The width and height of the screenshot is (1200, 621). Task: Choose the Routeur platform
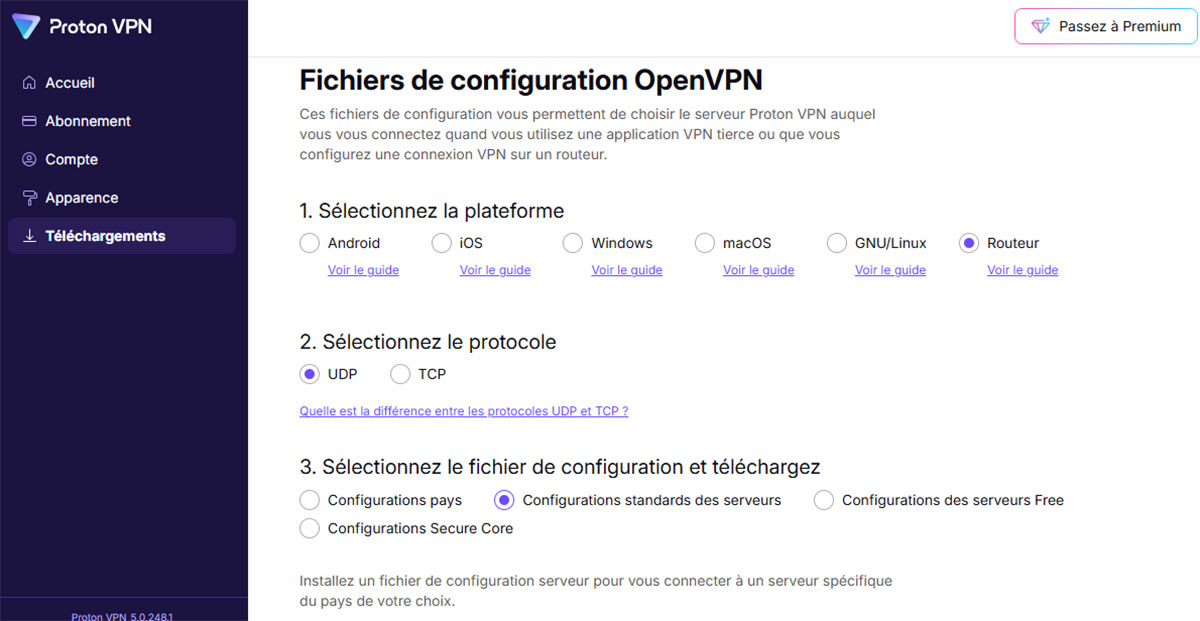(967, 242)
